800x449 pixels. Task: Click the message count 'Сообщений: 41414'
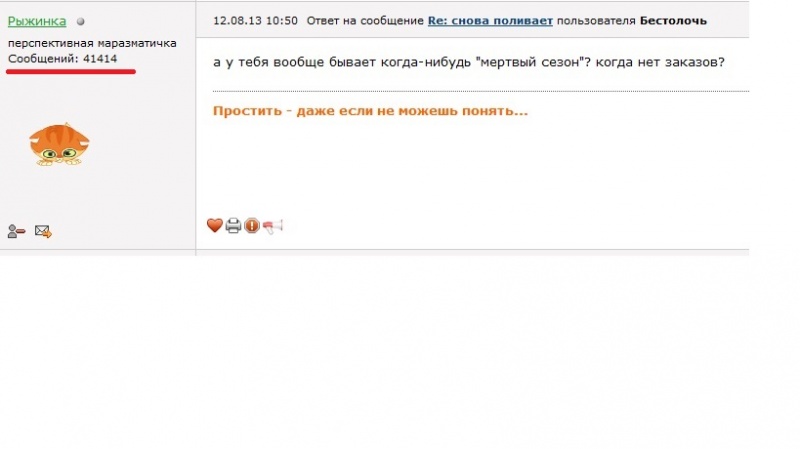(x=62, y=59)
